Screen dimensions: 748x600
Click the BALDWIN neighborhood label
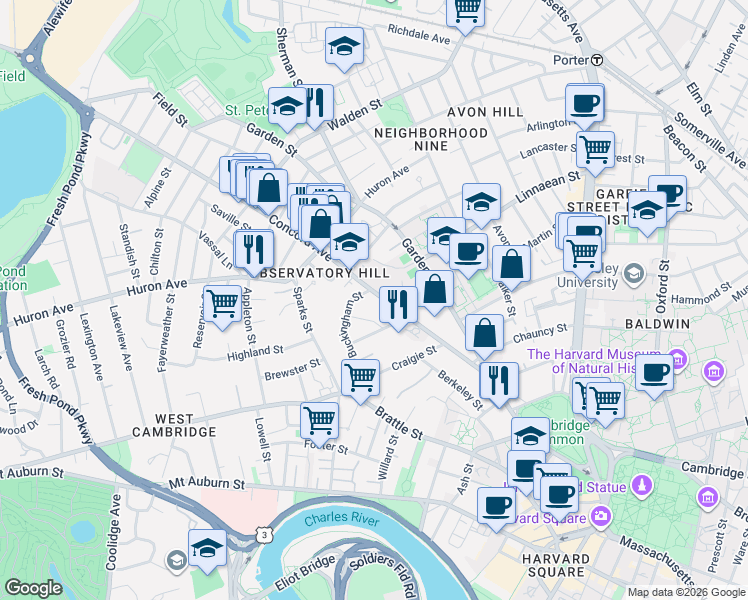(658, 324)
